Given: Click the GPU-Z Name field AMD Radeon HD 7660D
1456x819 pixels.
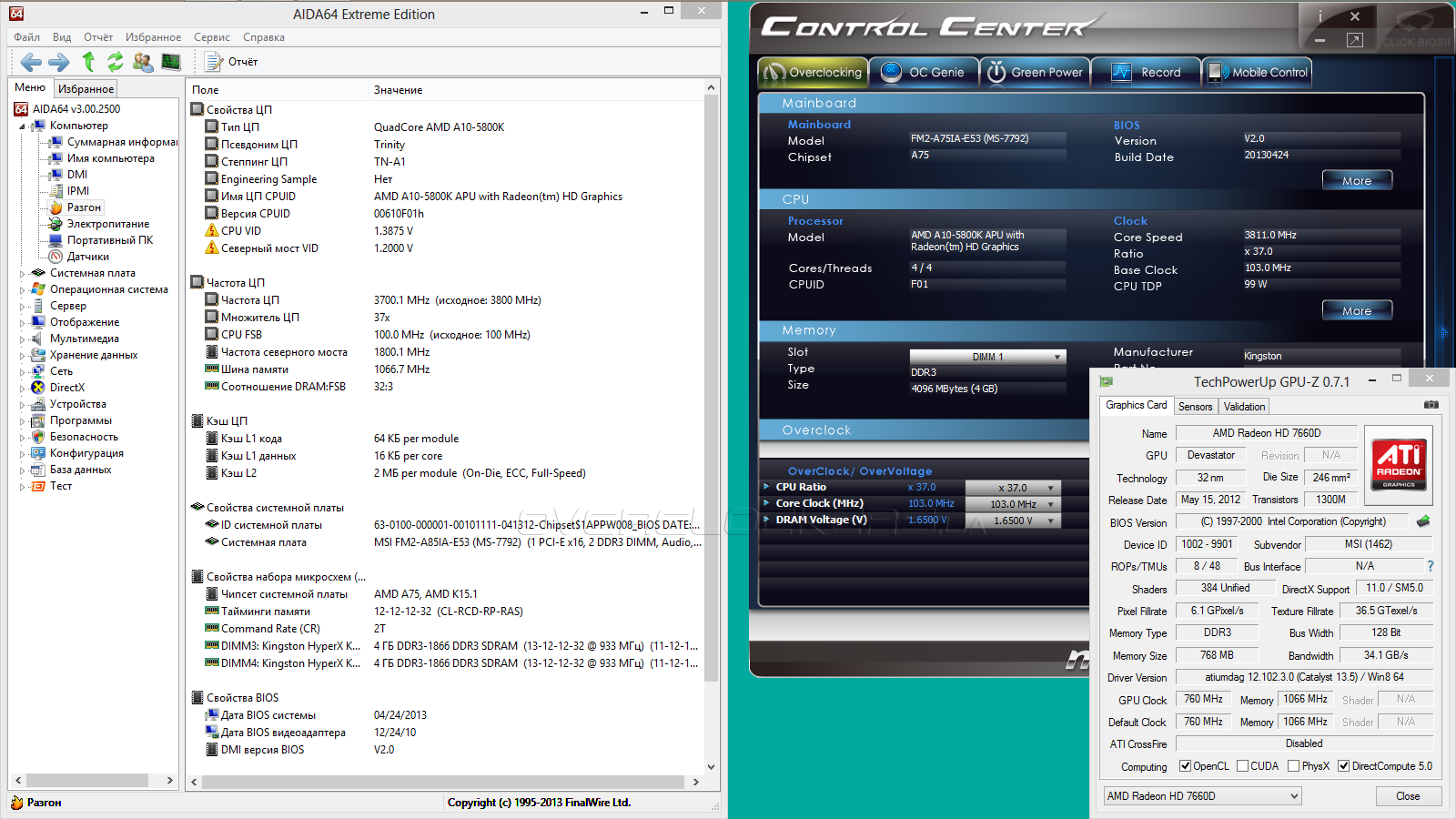Looking at the screenshot, I should [x=1267, y=433].
